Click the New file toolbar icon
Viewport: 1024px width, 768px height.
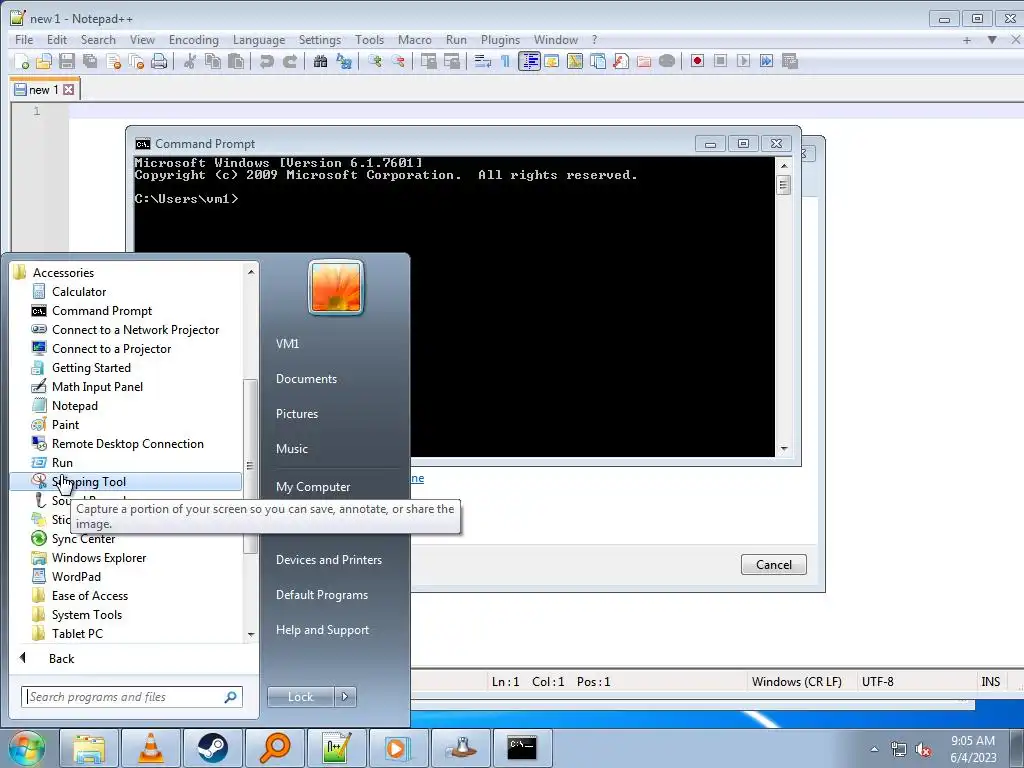(x=22, y=61)
